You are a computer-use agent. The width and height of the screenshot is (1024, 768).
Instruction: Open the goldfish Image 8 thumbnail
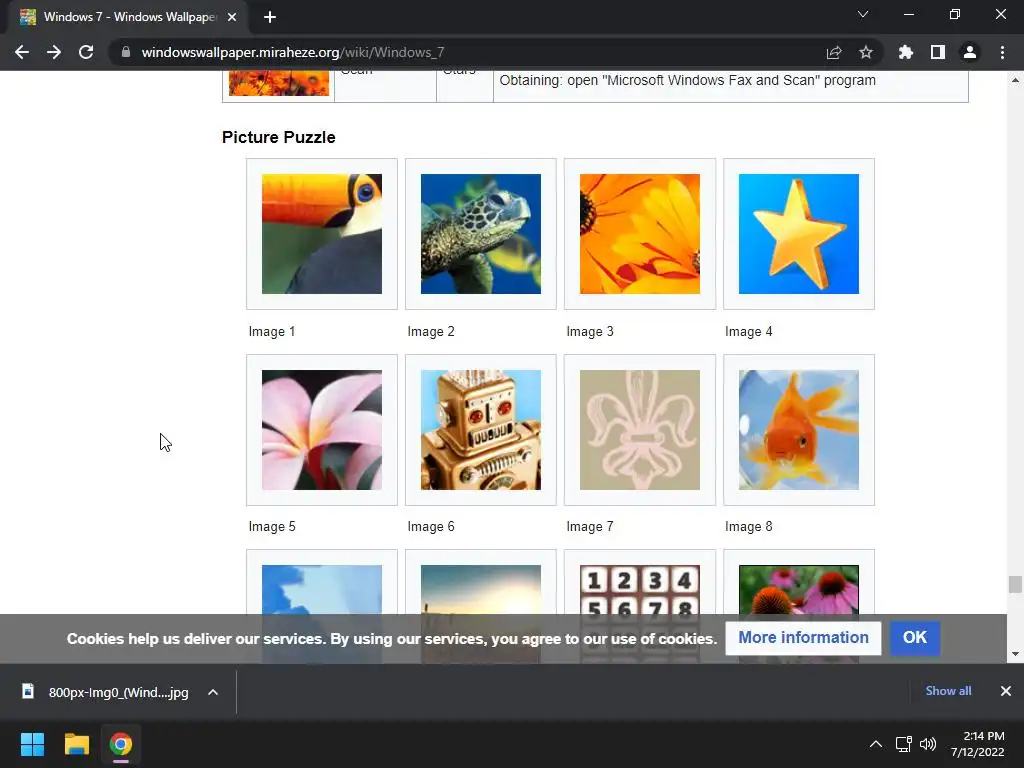799,430
